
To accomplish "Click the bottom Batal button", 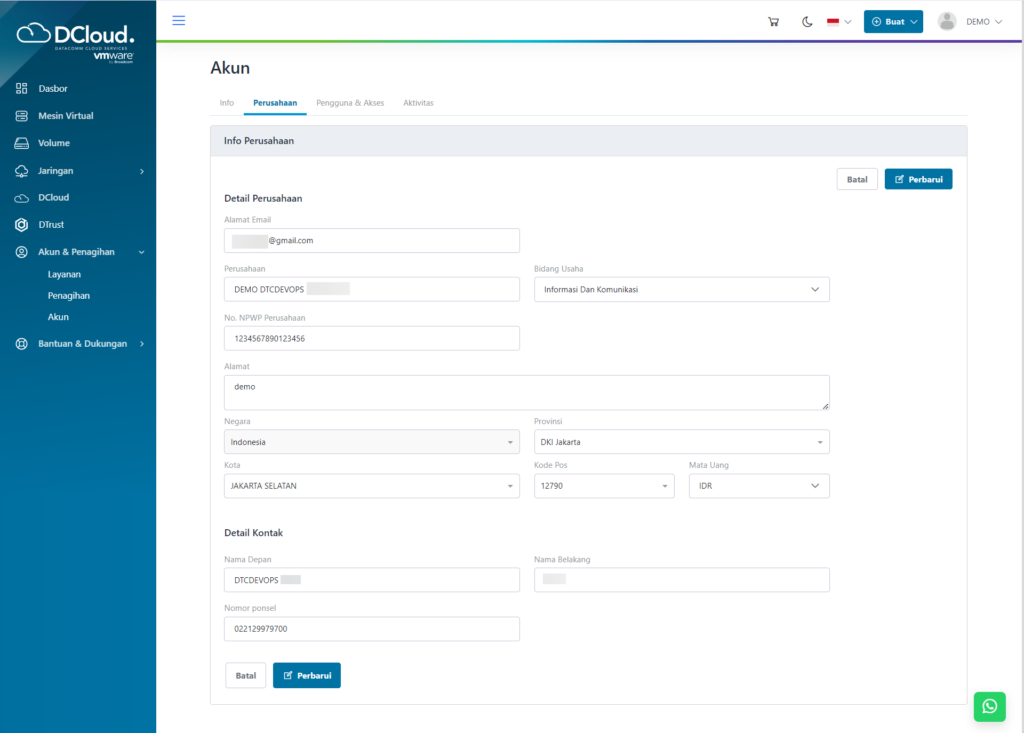I will pos(246,676).
